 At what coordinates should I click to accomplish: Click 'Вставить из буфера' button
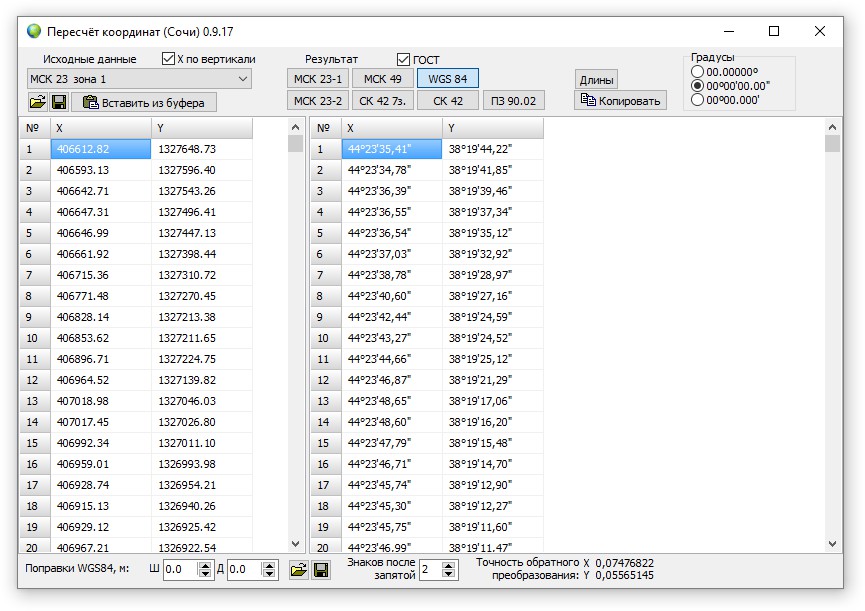[143, 102]
